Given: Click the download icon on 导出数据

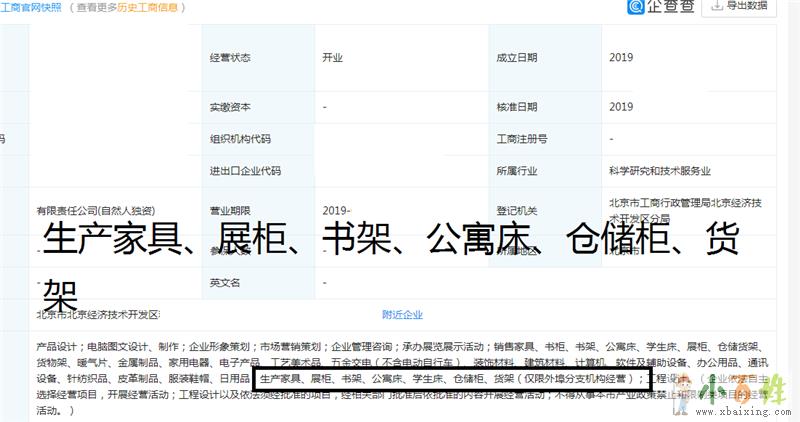Looking at the screenshot, I should [716, 6].
